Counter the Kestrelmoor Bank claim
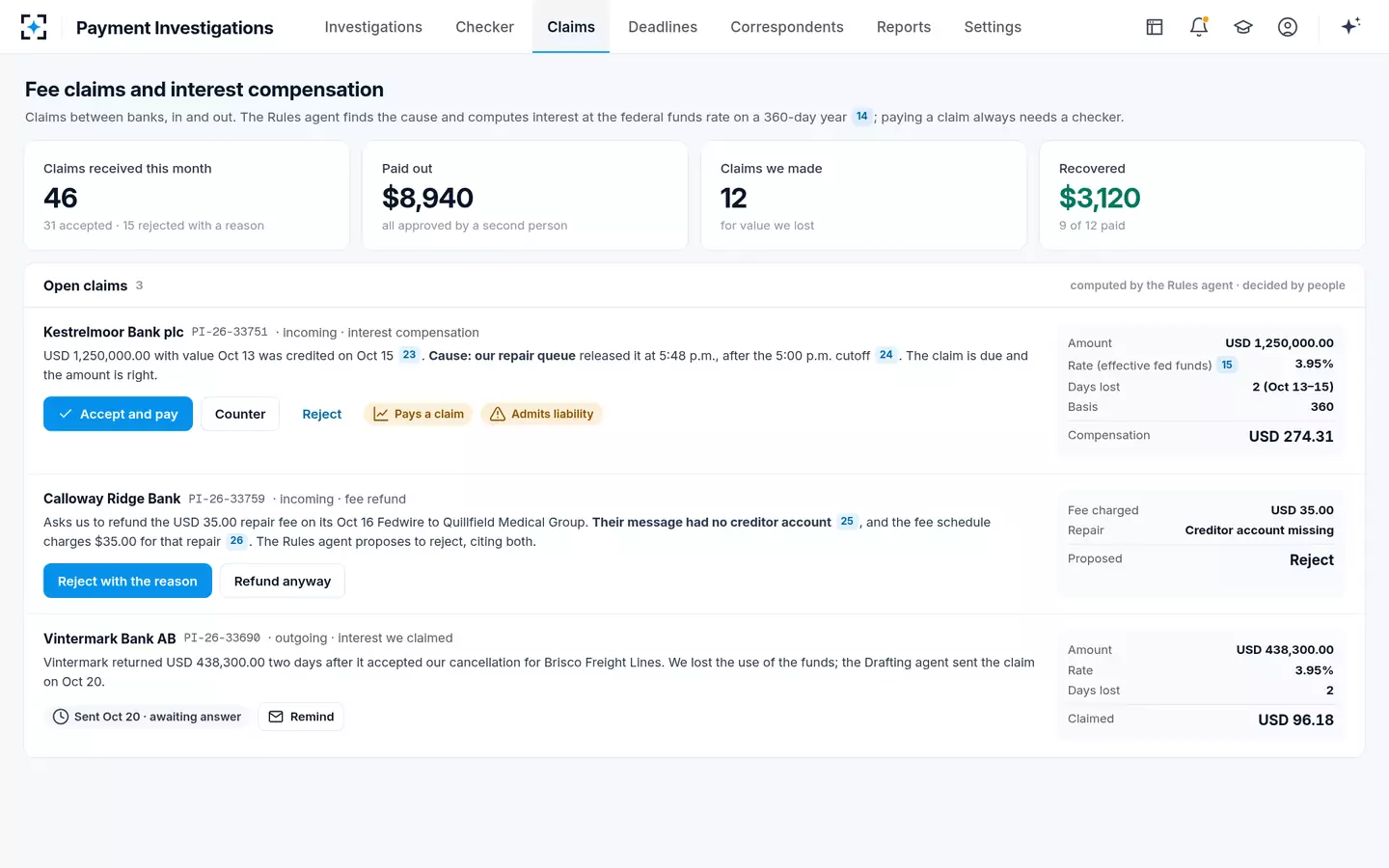 click(240, 414)
